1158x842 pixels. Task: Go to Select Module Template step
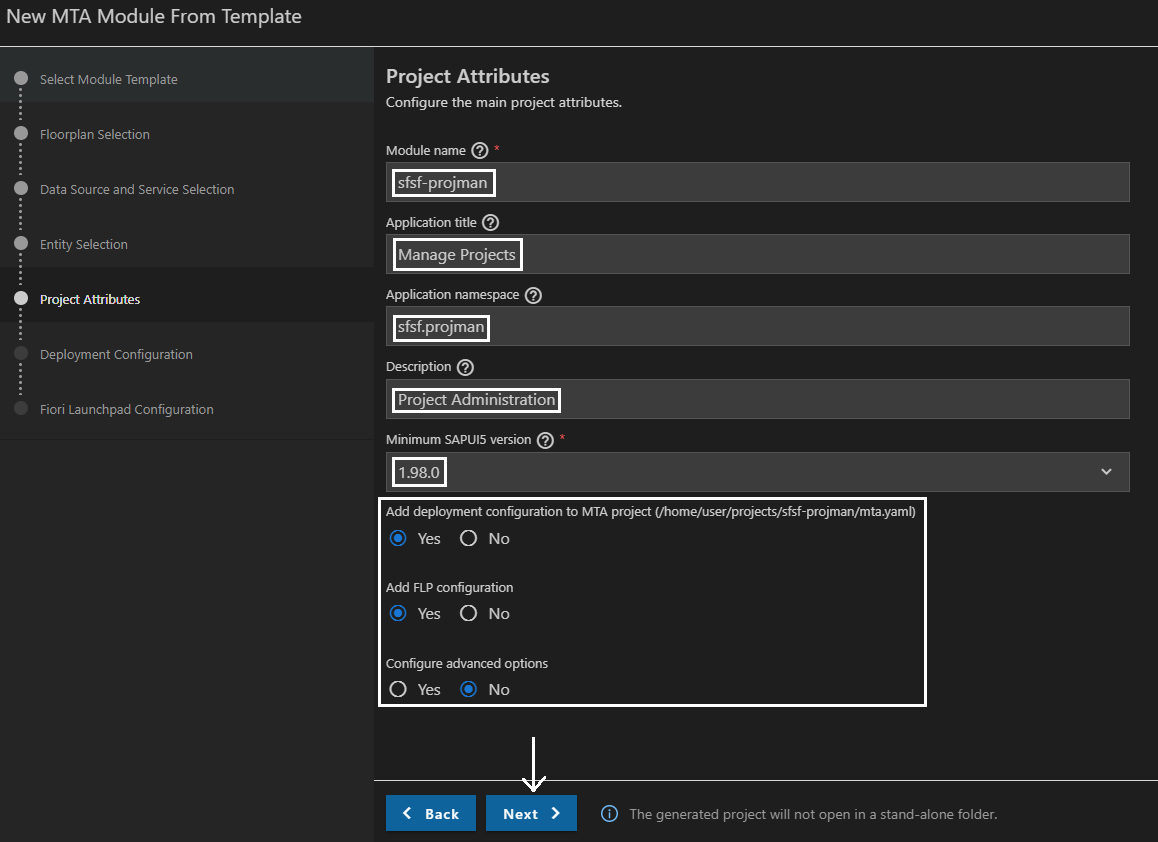tap(109, 79)
